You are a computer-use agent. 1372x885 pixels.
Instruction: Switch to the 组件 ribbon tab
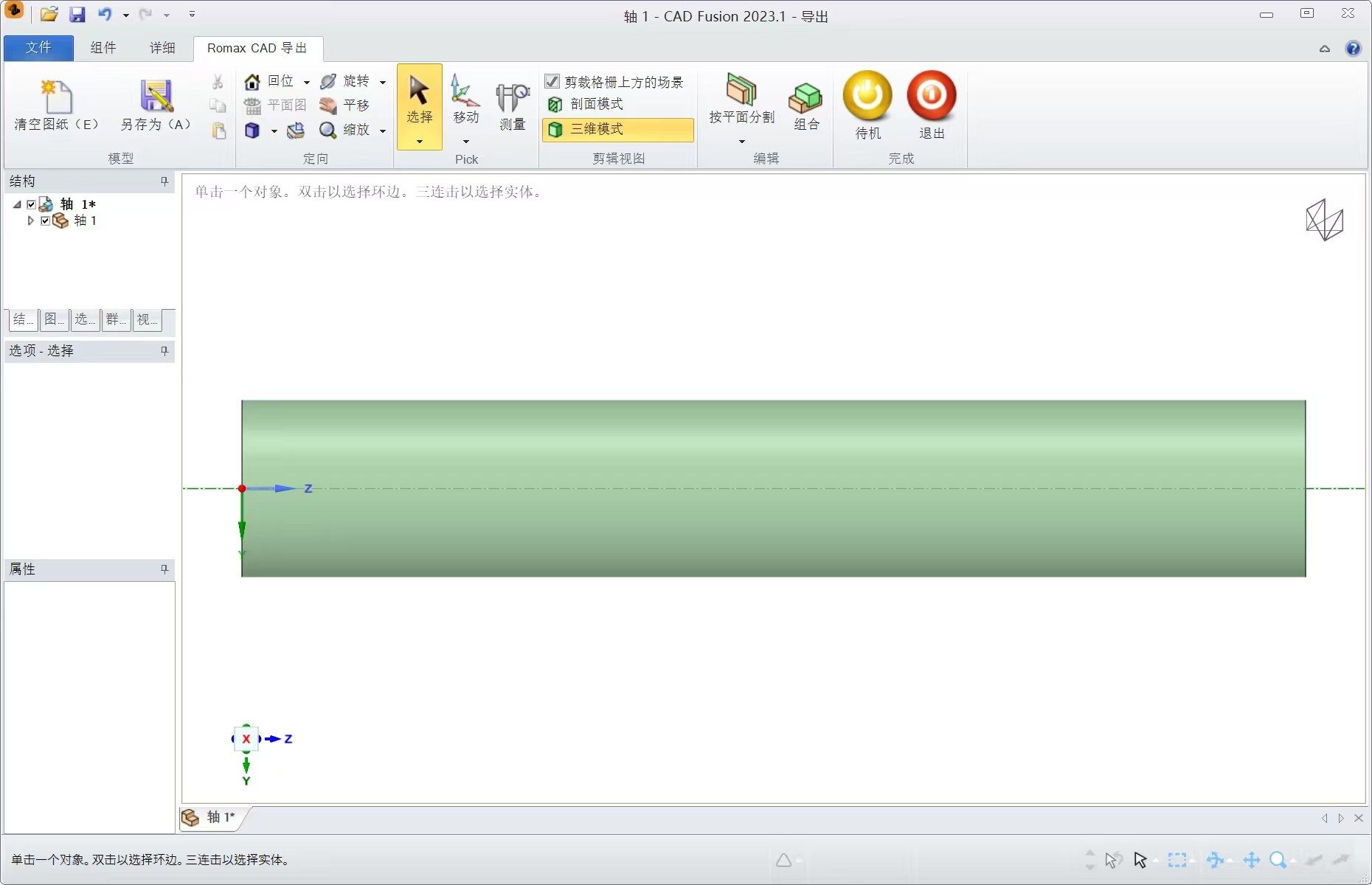[x=103, y=48]
